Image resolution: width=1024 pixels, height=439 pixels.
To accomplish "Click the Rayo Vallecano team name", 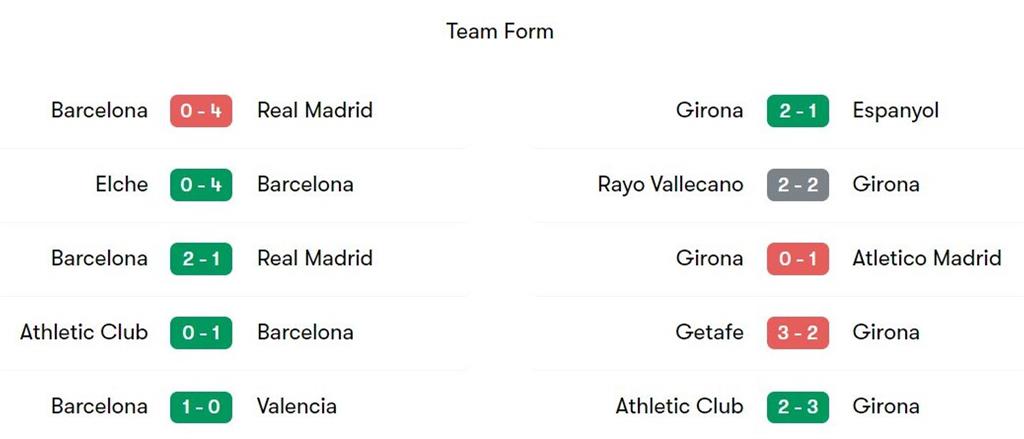I will click(670, 185).
